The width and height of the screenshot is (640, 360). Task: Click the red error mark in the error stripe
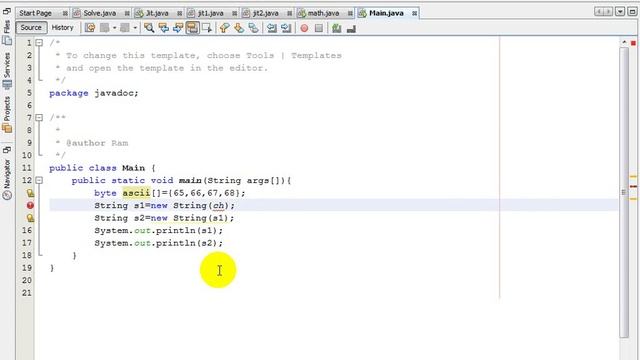tap(633, 187)
